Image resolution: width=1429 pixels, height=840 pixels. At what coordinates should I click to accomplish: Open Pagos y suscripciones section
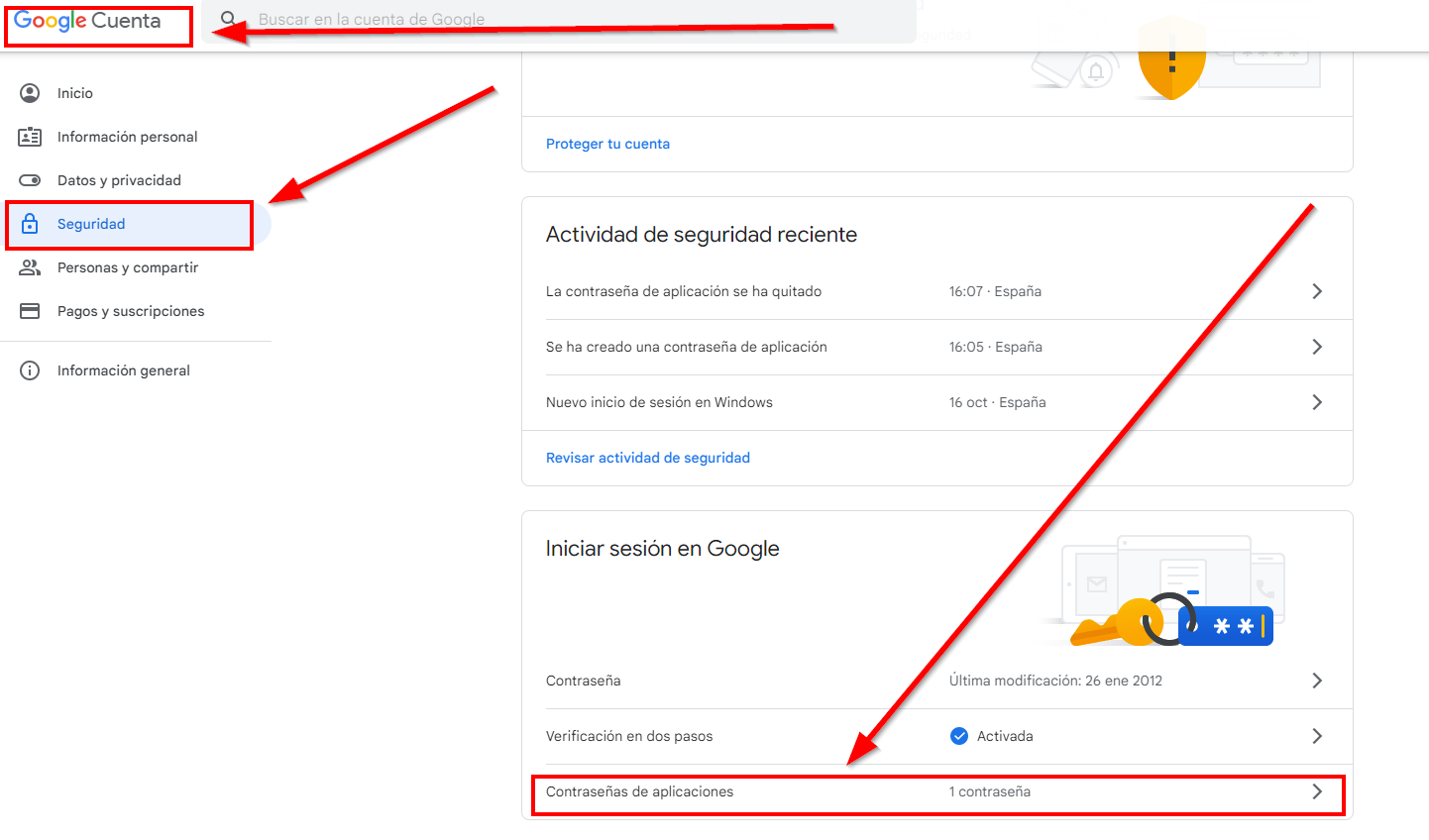click(136, 311)
